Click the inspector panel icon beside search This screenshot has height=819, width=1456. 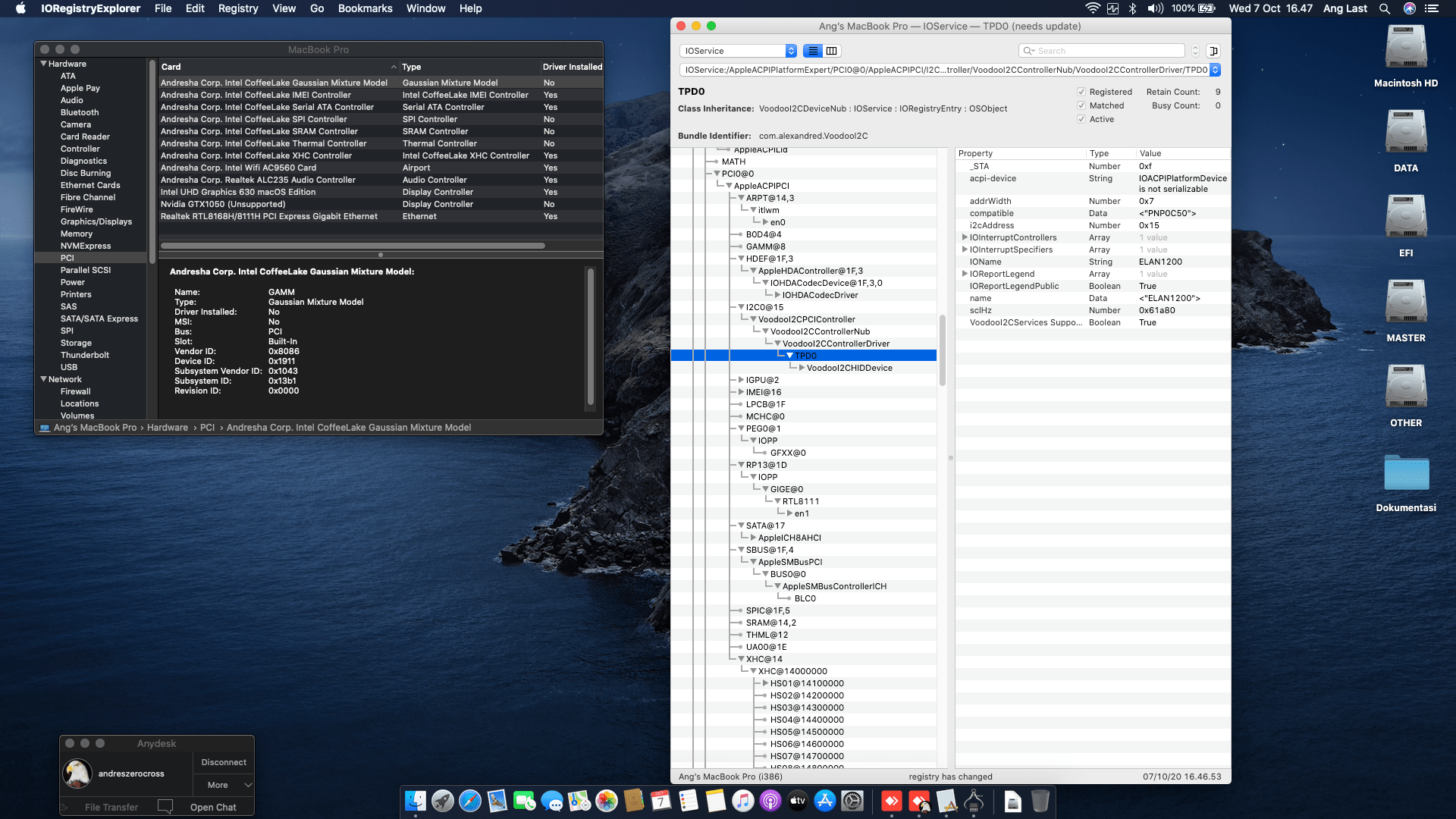pos(1213,51)
